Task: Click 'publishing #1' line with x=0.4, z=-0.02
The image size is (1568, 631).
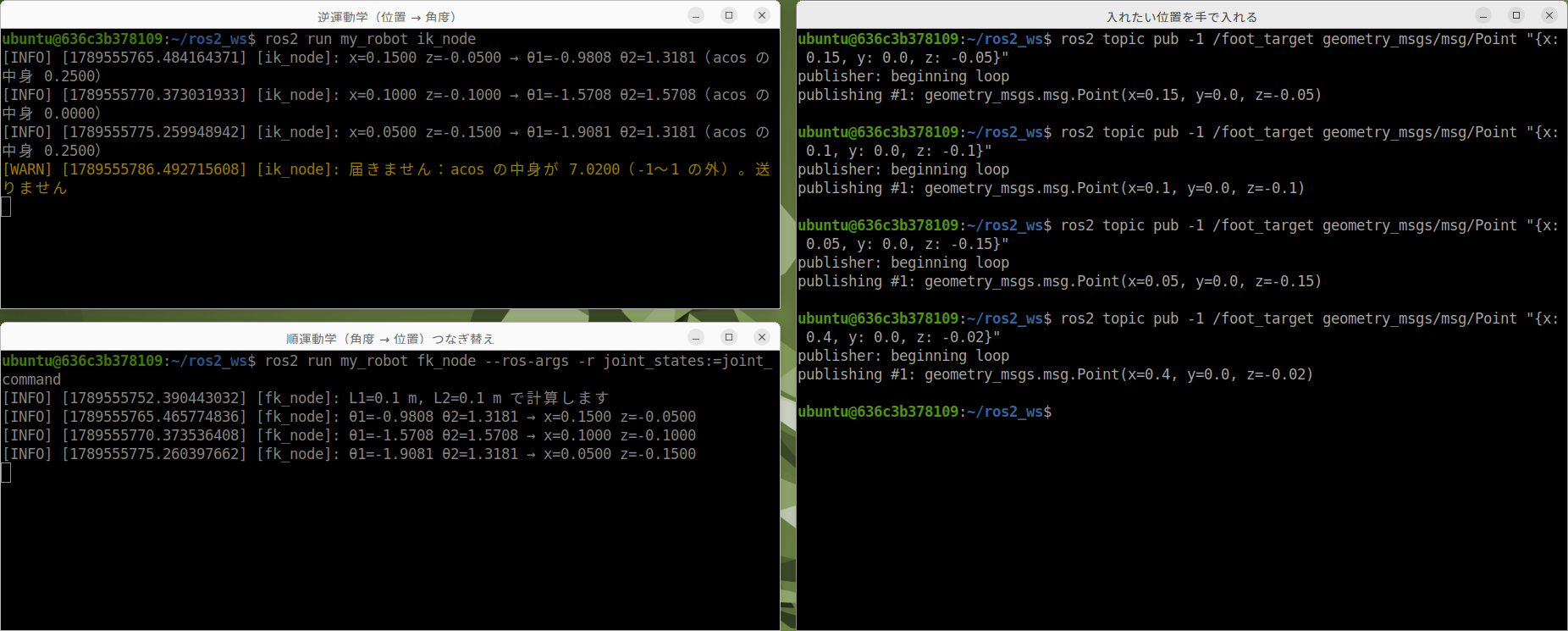Action: coord(1055,374)
